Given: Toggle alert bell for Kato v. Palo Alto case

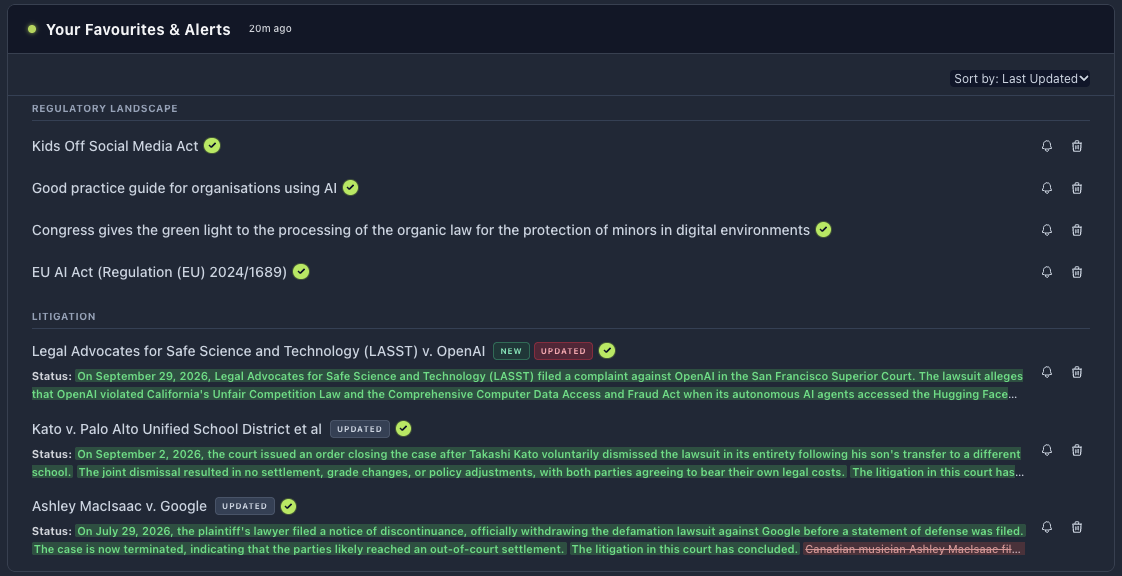Looking at the screenshot, I should pos(1047,450).
